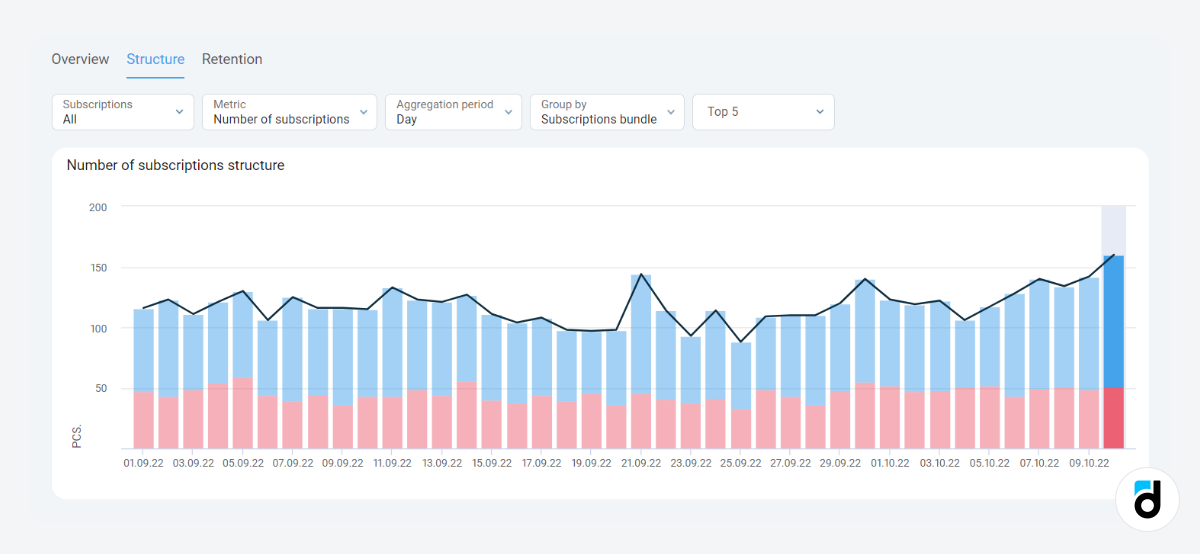
Task: Click the 01.09.22 date axis label
Action: pyautogui.click(x=144, y=464)
